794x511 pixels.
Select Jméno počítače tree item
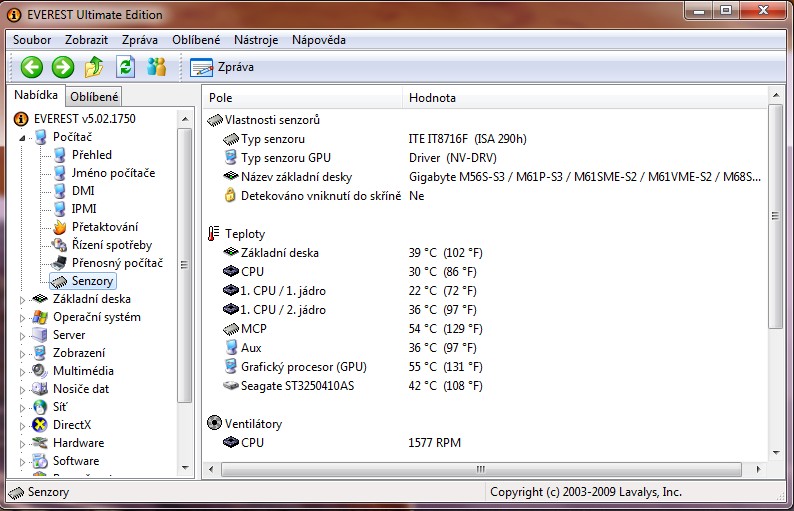(113, 173)
